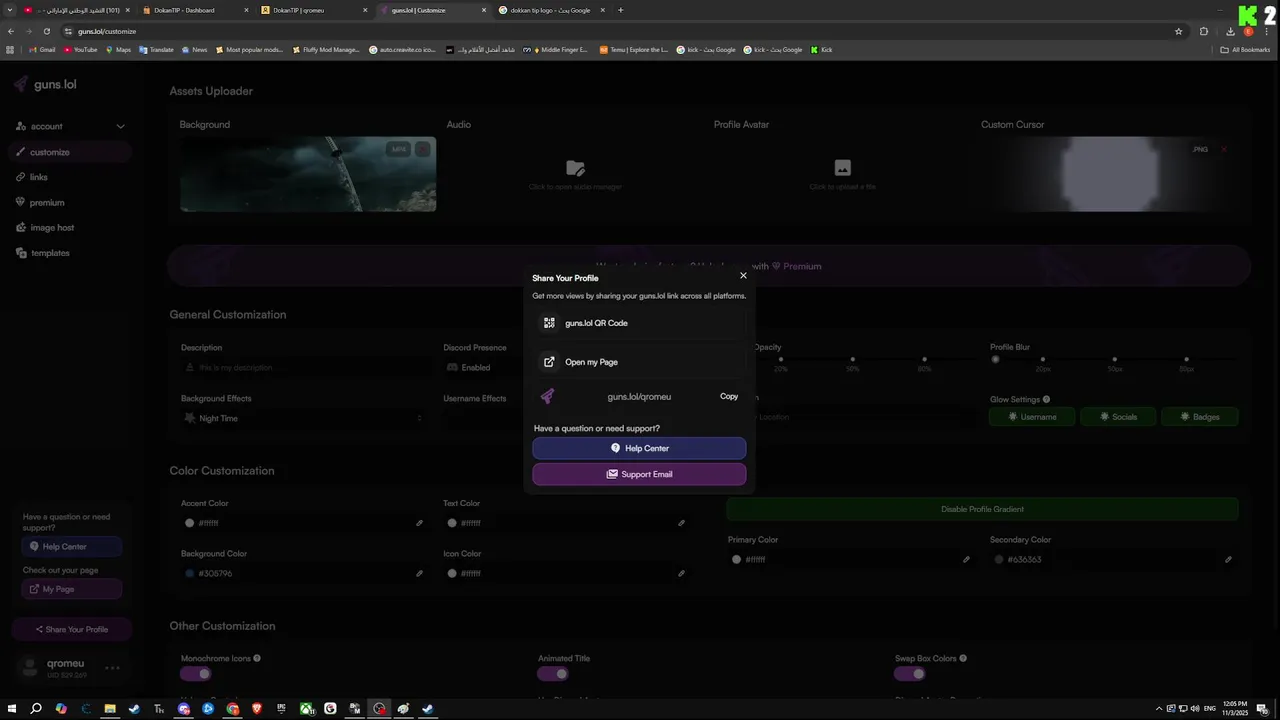Bookmark this page with the star icon
Image resolution: width=1280 pixels, height=720 pixels.
pos(1179,31)
